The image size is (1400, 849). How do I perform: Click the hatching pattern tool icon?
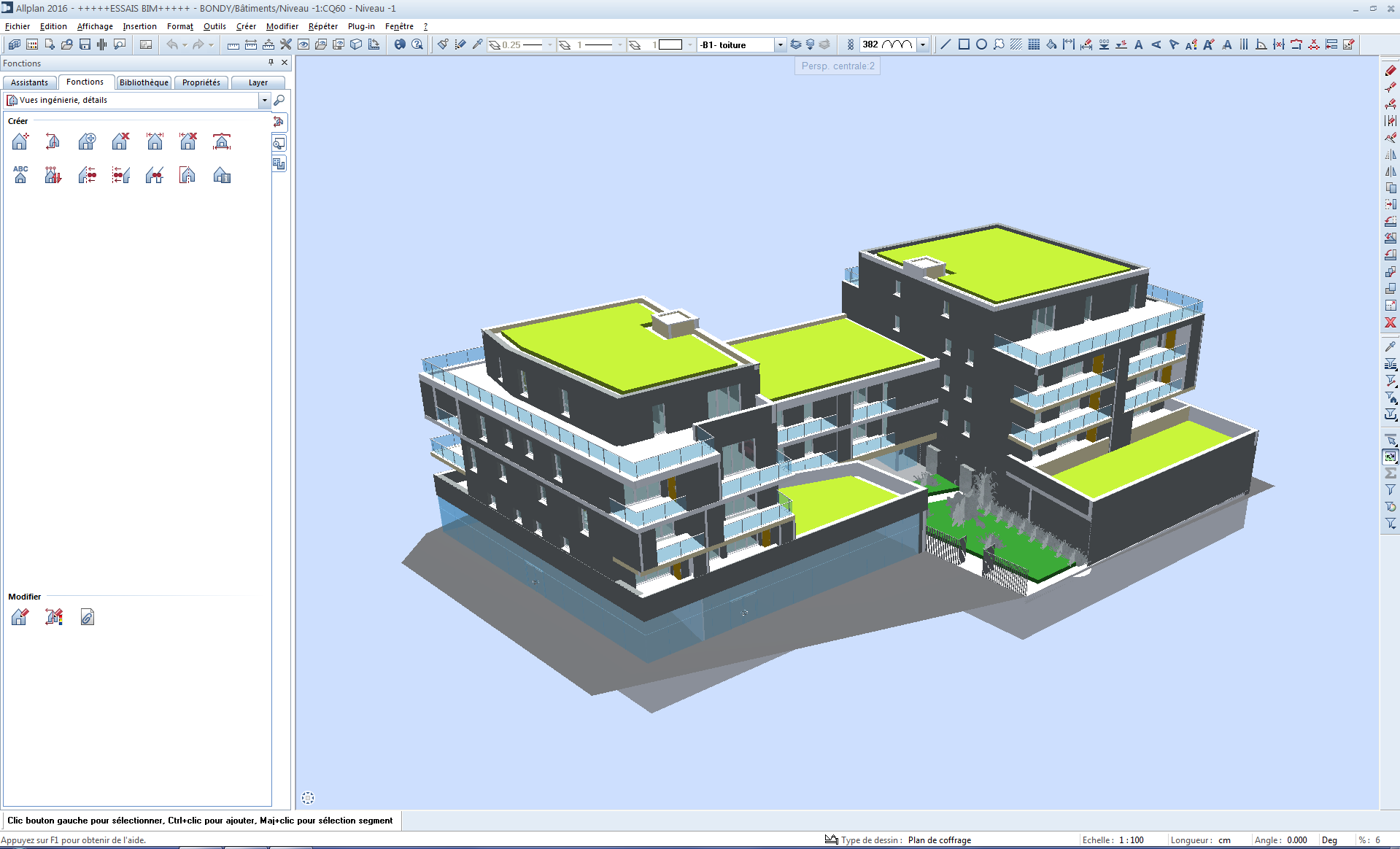click(1016, 44)
